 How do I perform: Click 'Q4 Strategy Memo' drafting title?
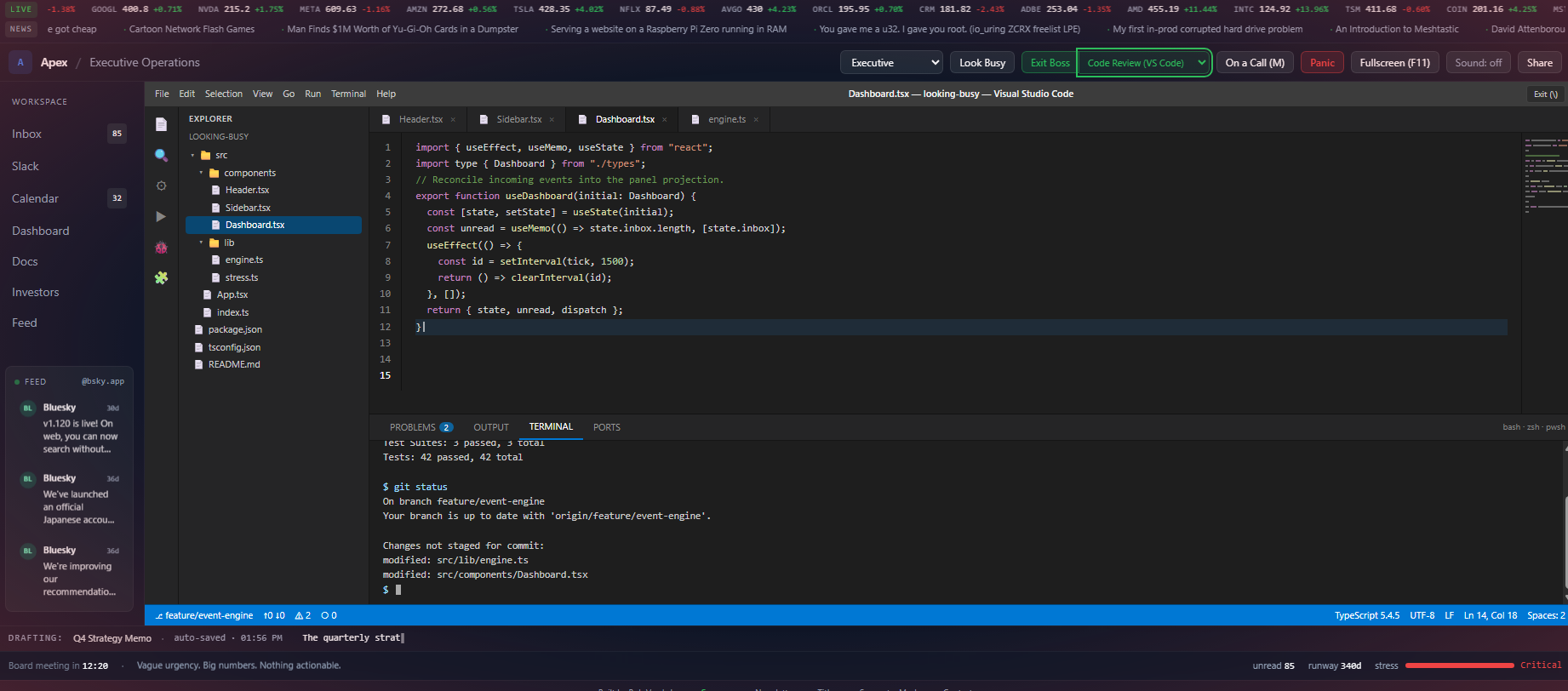coord(112,638)
